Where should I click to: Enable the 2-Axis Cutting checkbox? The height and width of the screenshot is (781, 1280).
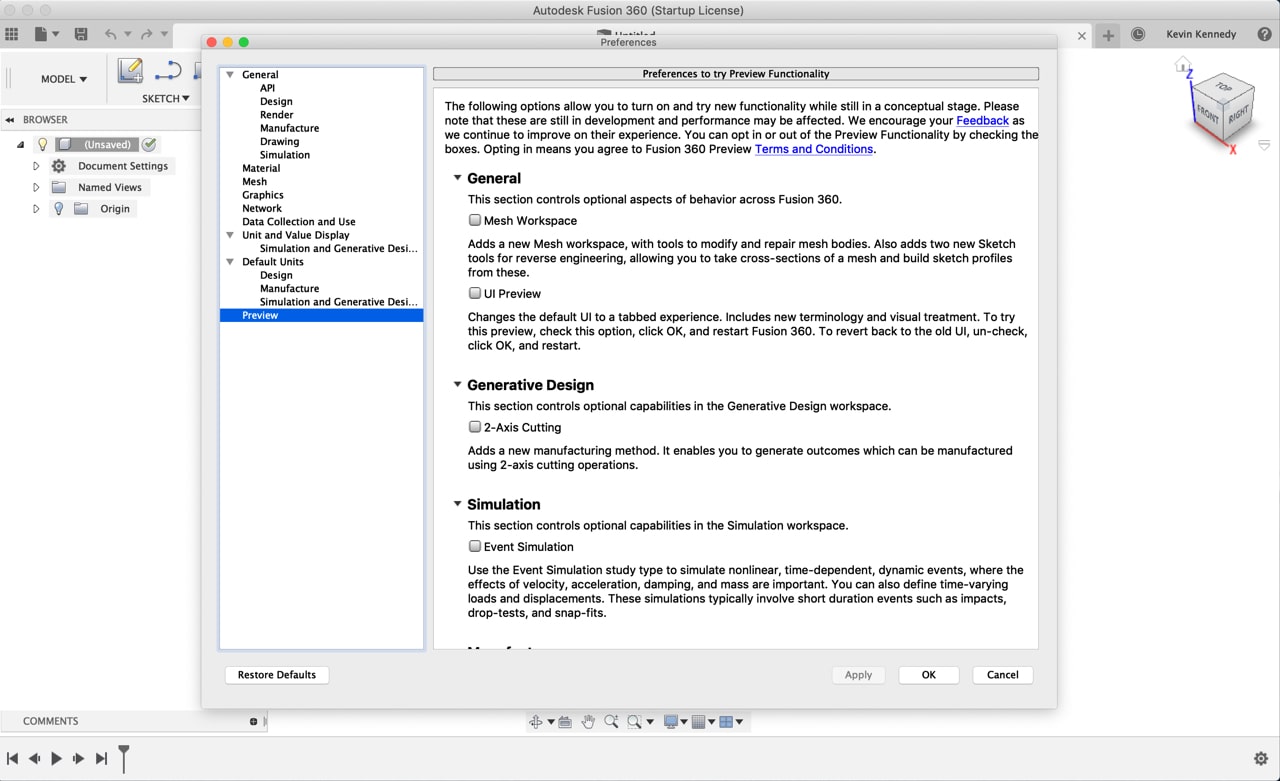pos(475,427)
